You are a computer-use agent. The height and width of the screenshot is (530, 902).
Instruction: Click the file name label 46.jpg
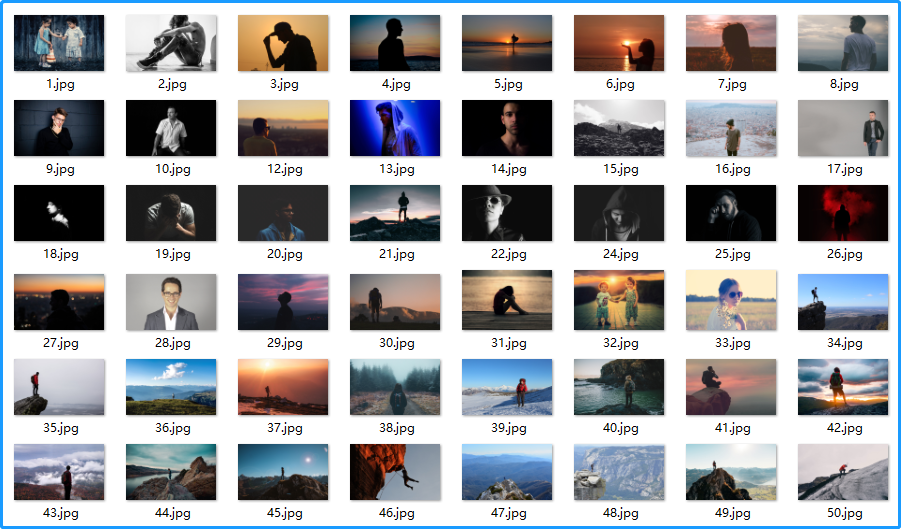396,513
